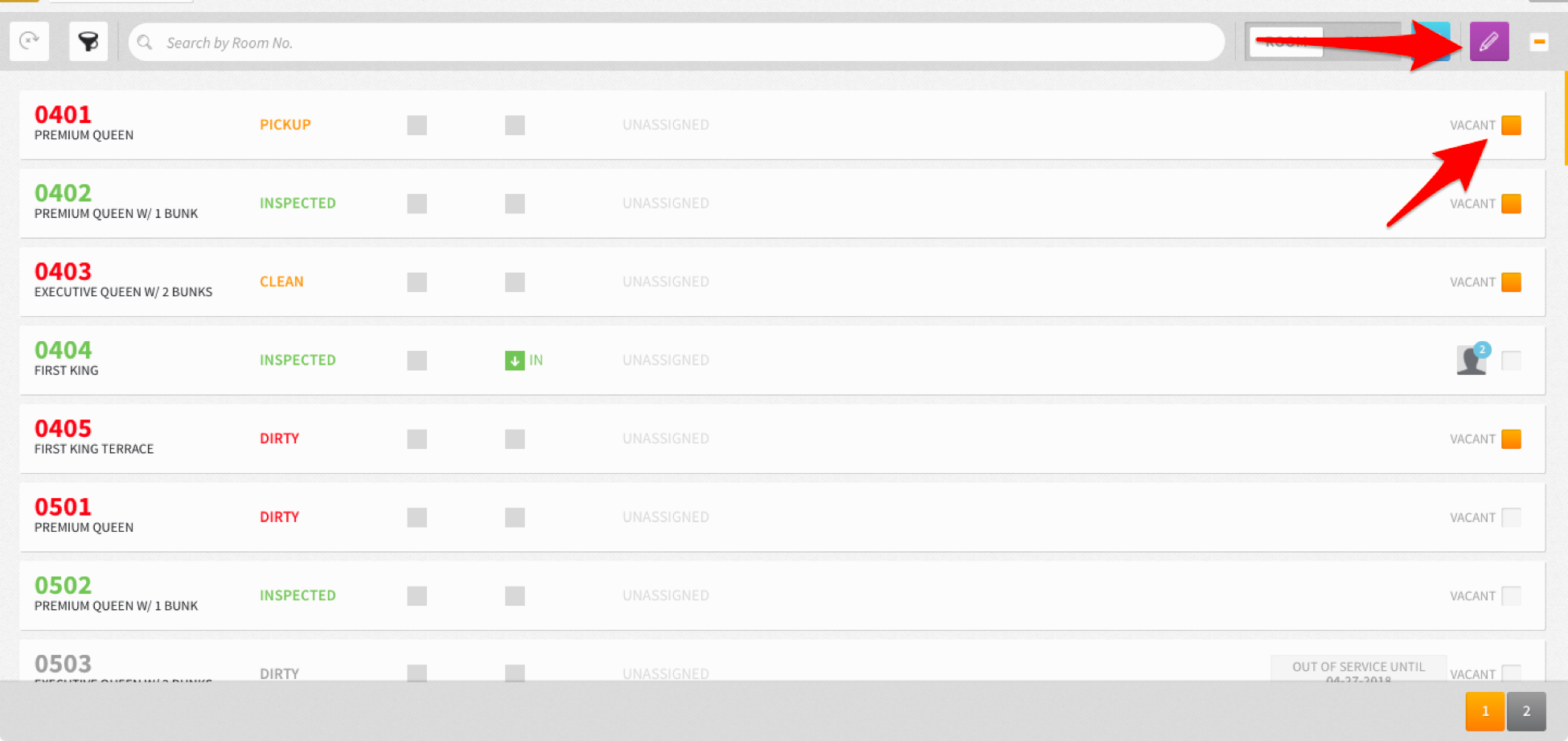This screenshot has height=741, width=1568.
Task: Open the PICKUP status for room 0401
Action: [x=285, y=125]
